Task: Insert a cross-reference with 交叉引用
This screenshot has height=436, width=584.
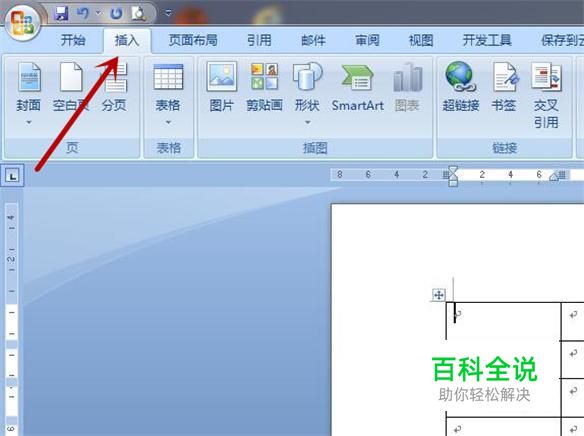Action: 546,95
